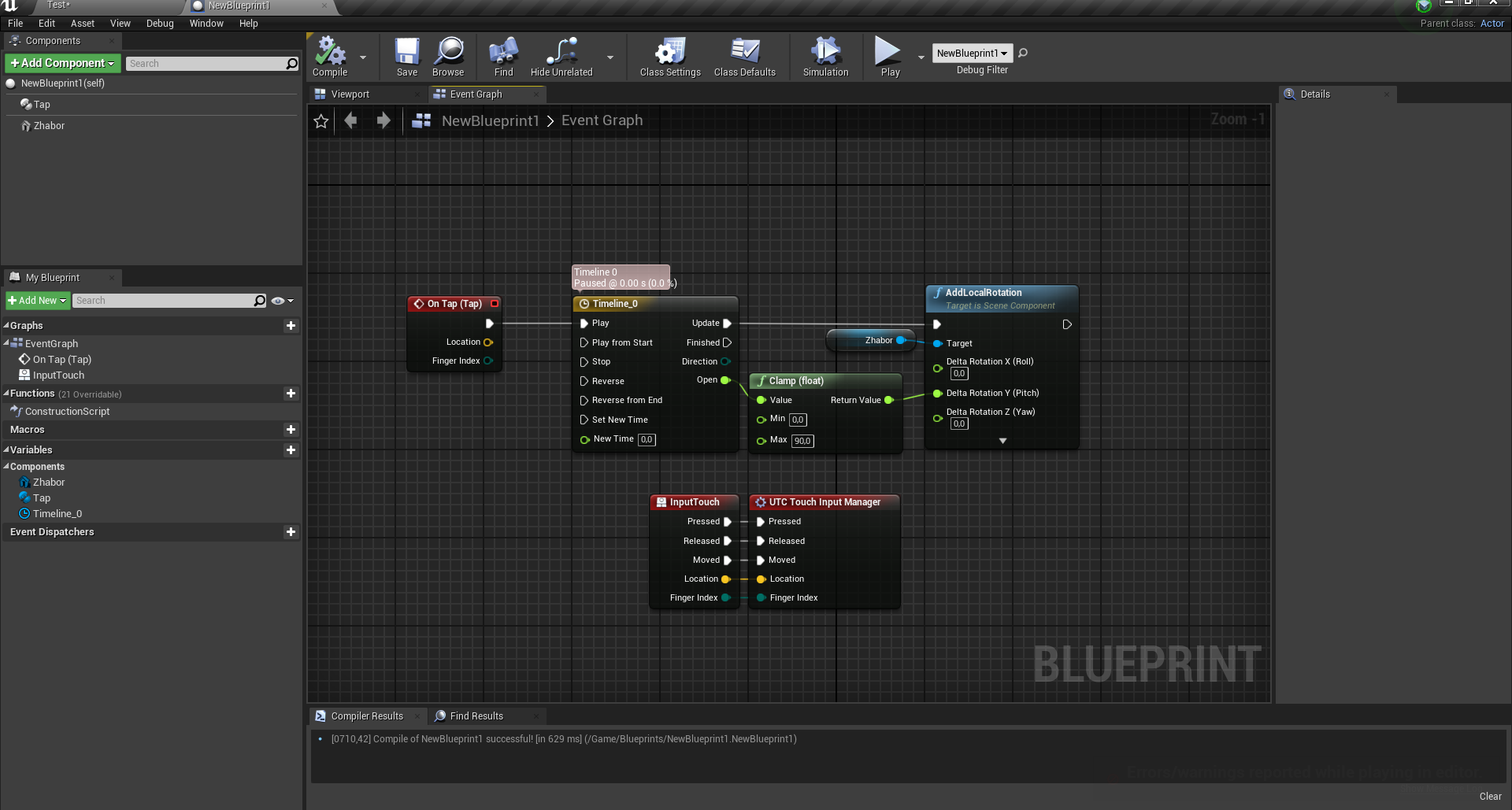
Task: Click the Play toolbar button
Action: click(890, 57)
